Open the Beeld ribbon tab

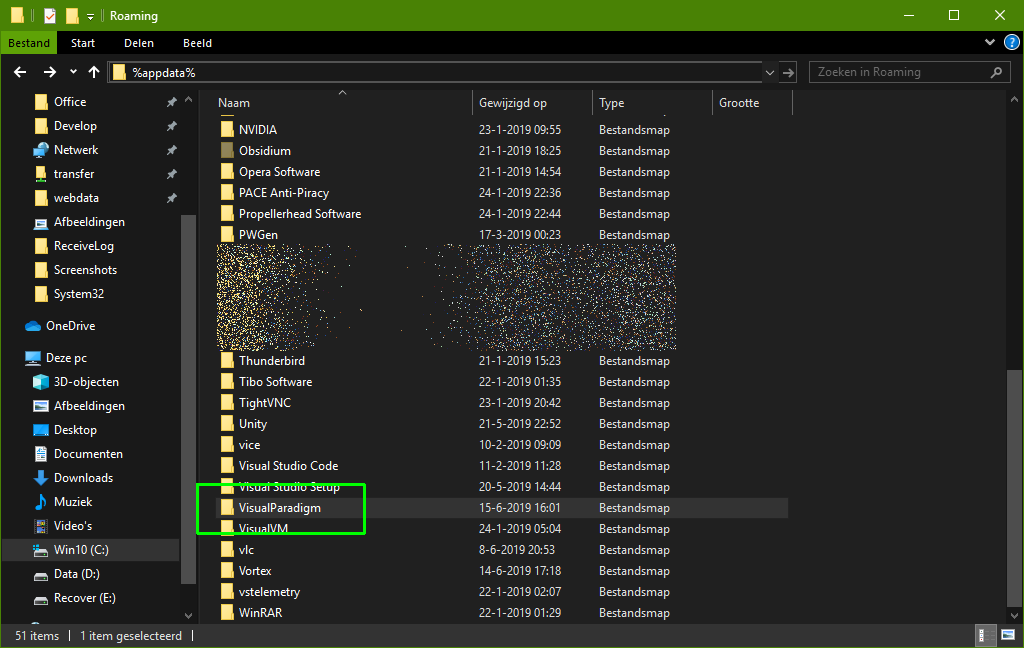point(197,43)
